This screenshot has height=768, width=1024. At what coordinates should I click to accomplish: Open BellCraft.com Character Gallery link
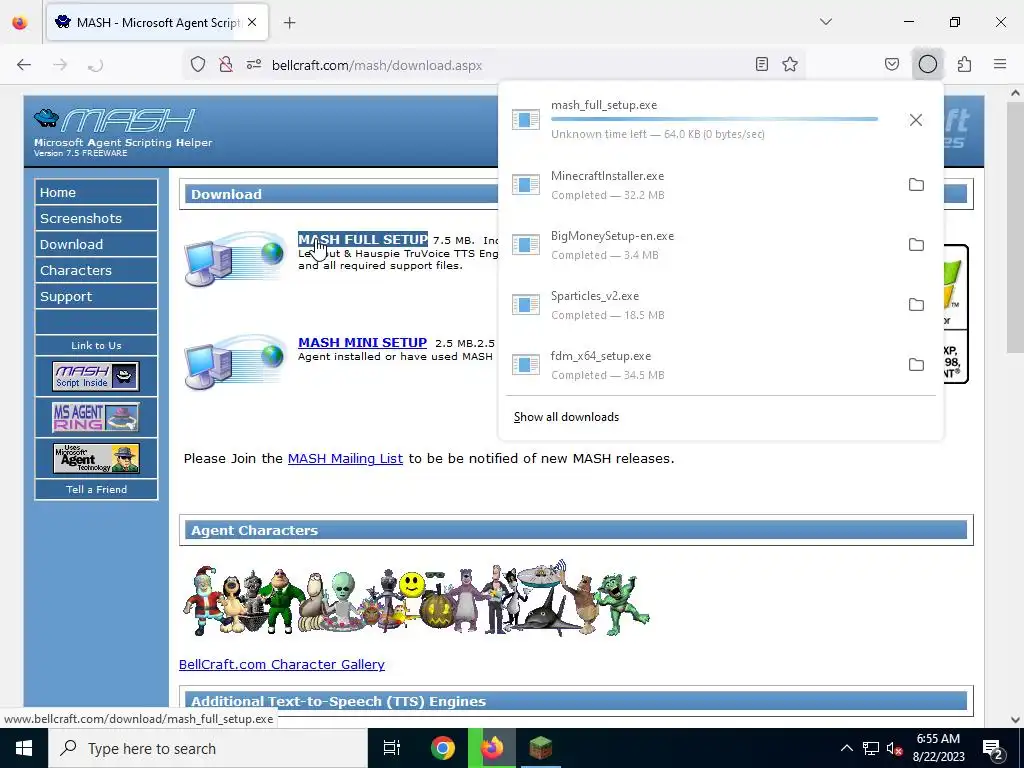281,664
